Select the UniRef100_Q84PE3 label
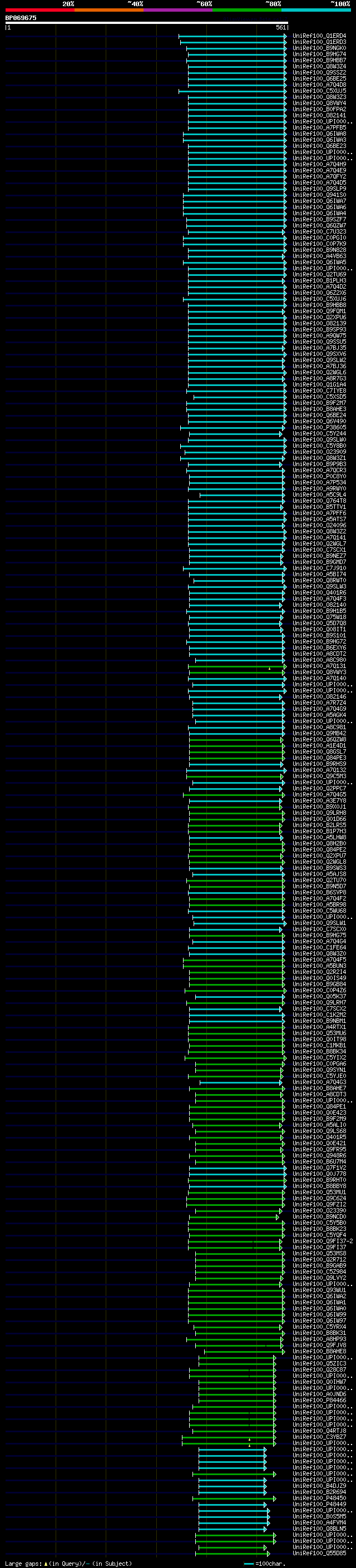This screenshot has width=356, height=1568. click(319, 758)
